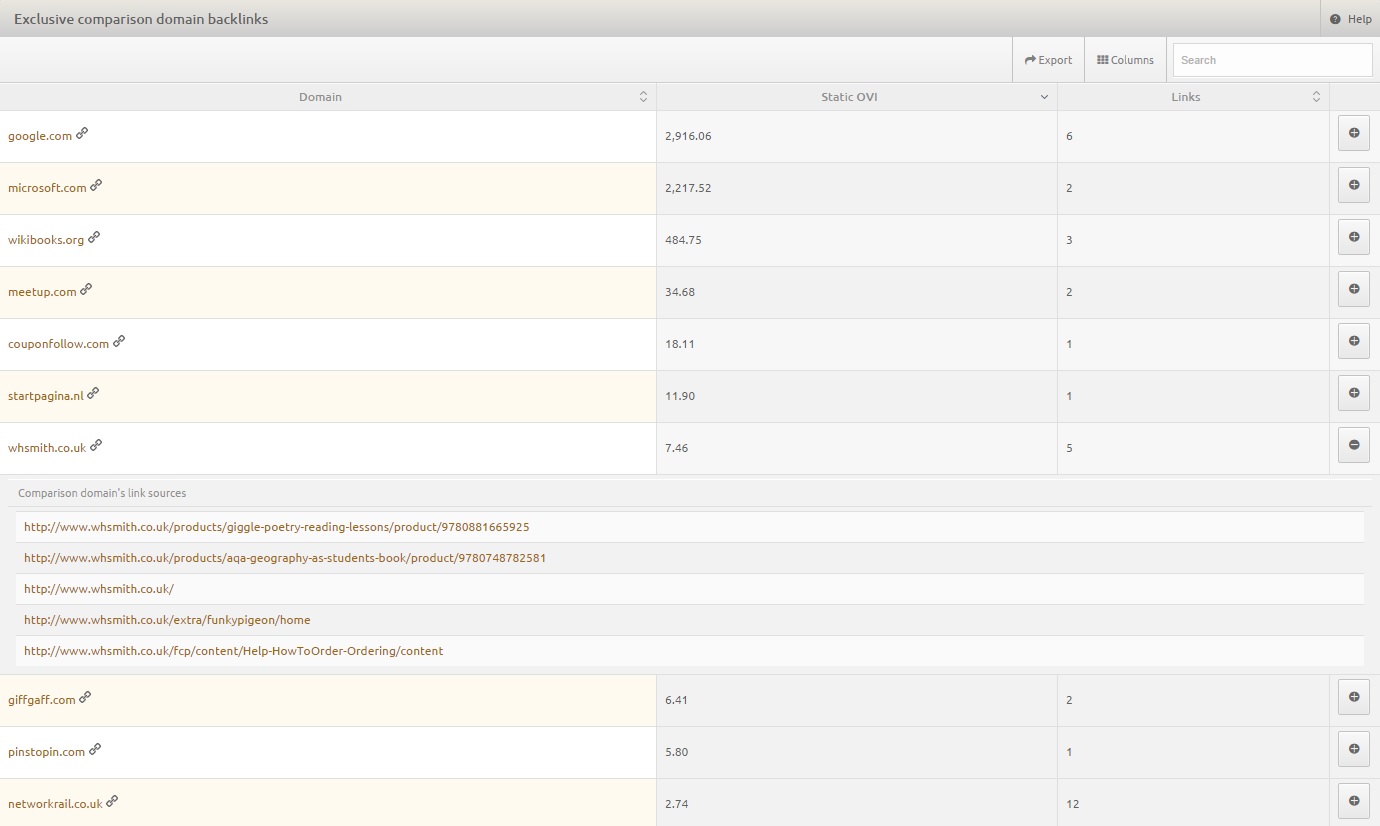Sort by the Domain column header

[328, 97]
